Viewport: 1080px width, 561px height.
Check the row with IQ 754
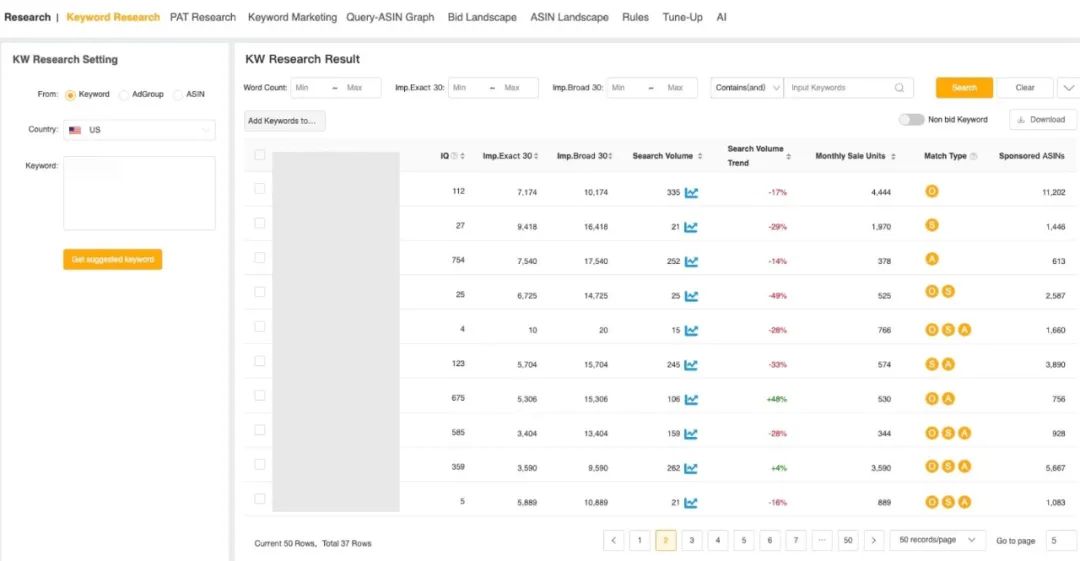[x=260, y=257]
